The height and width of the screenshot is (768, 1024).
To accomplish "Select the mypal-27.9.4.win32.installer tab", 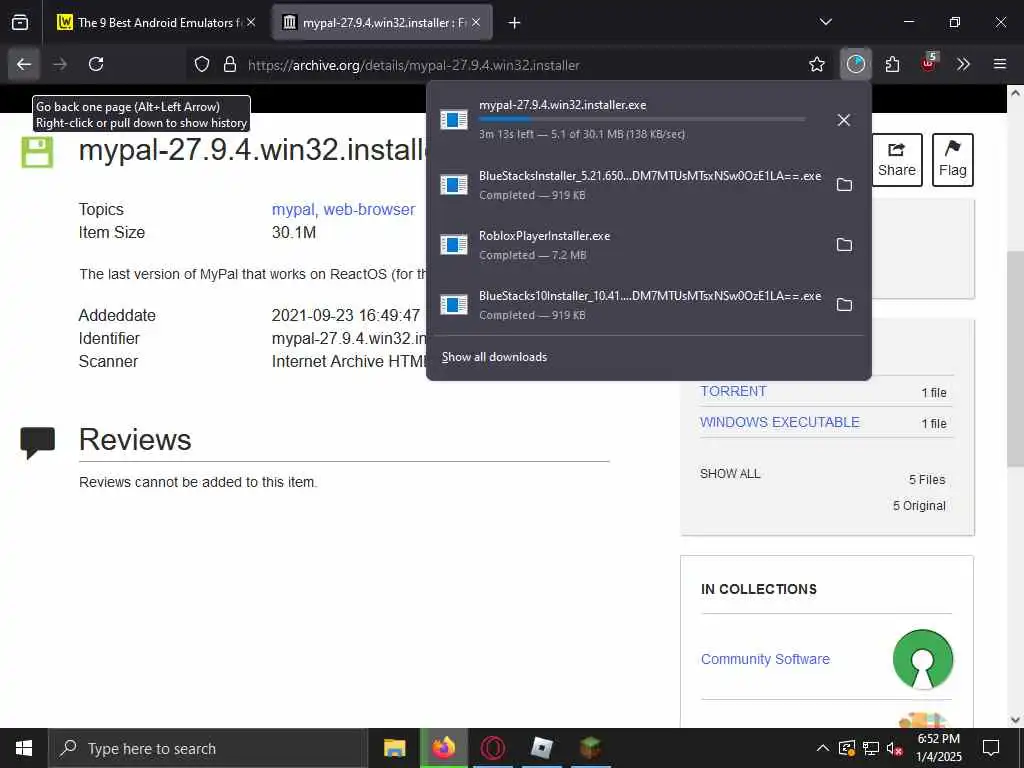I will 382,23.
